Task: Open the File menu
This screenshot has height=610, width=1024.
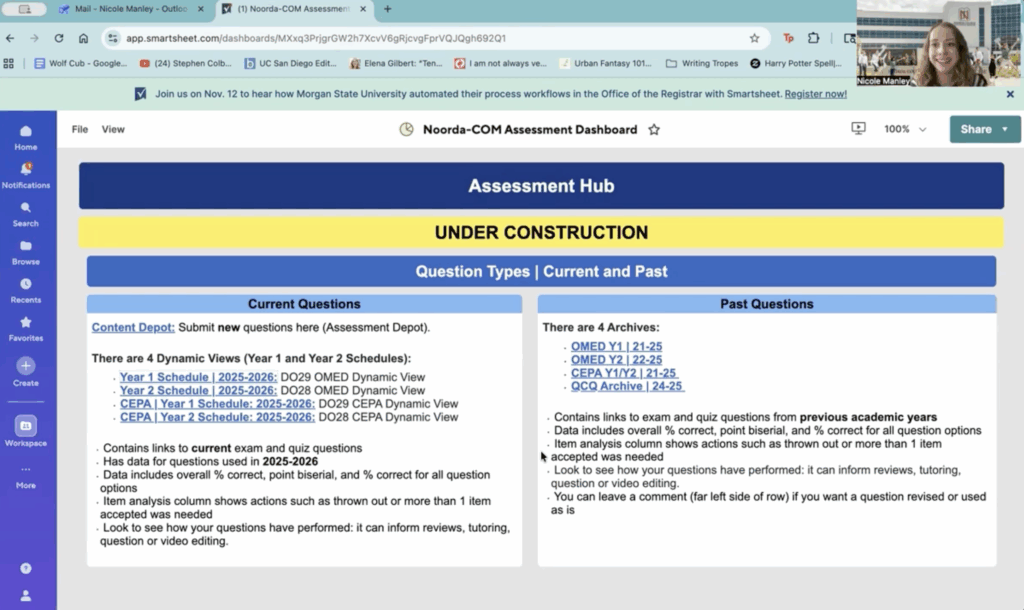Action: click(x=80, y=130)
